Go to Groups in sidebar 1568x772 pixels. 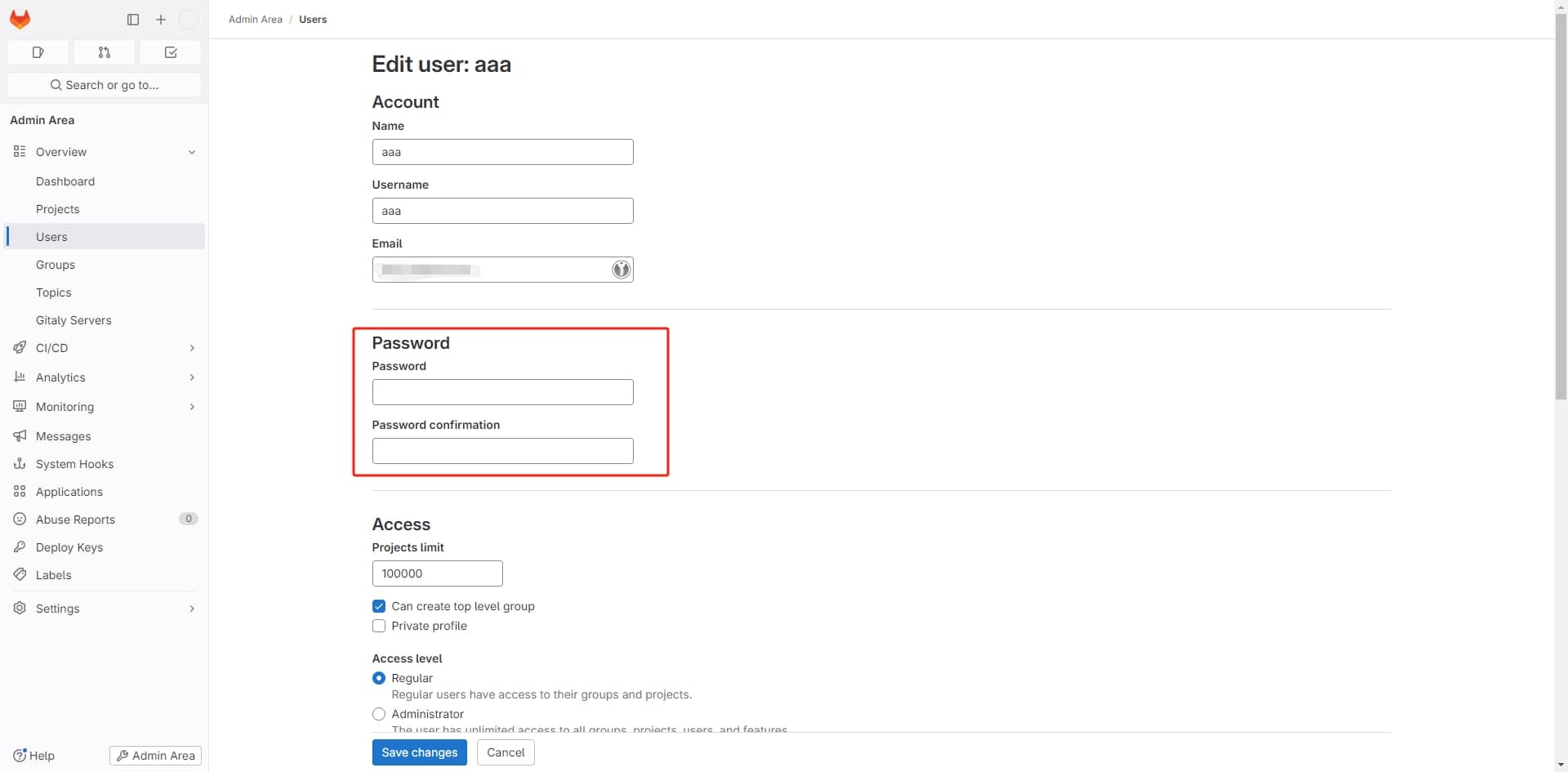(x=56, y=265)
